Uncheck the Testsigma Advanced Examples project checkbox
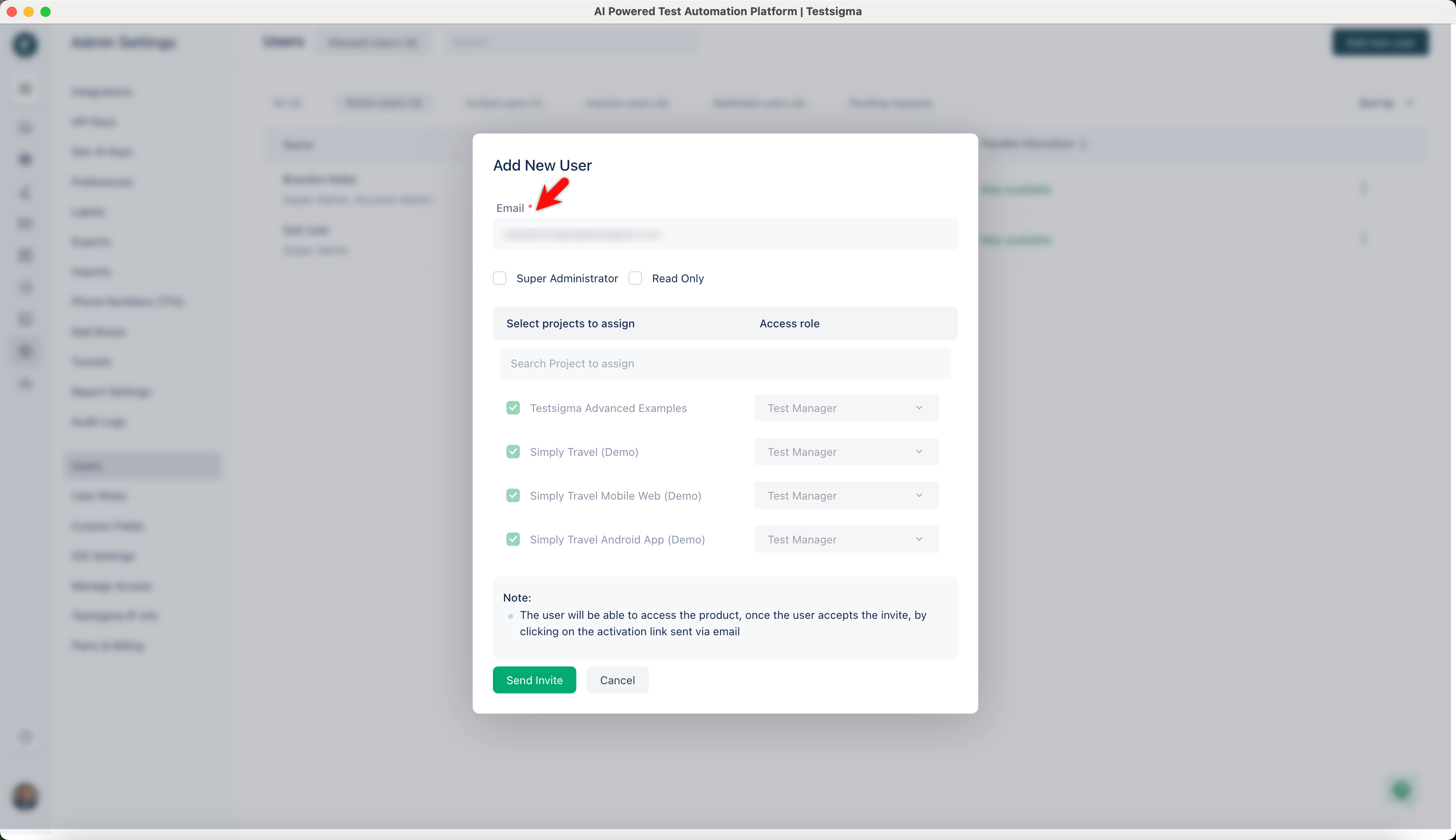This screenshot has width=1456, height=840. pyautogui.click(x=513, y=408)
